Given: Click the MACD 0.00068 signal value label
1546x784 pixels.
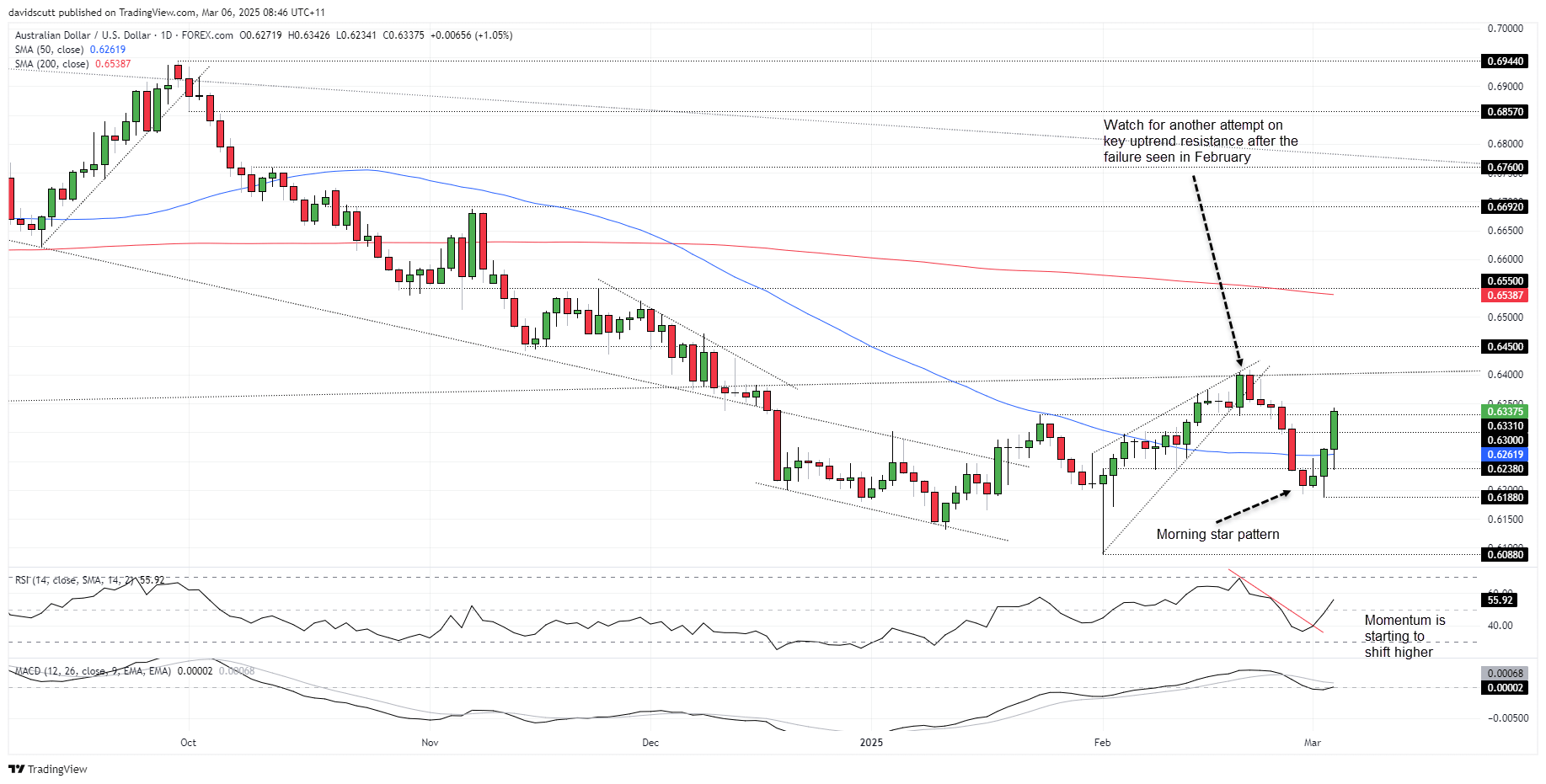Looking at the screenshot, I should tap(1505, 674).
